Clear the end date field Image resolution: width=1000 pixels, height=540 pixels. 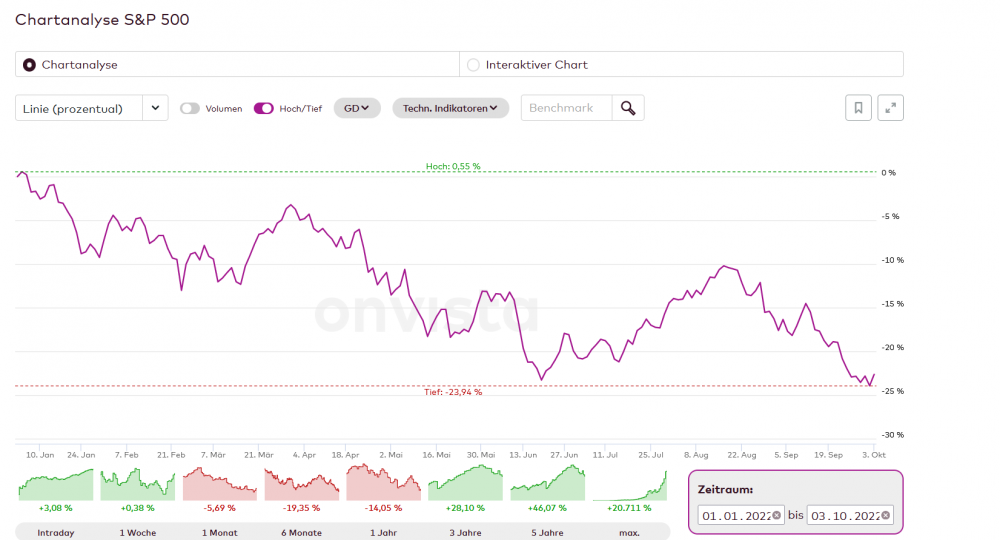coord(885,515)
